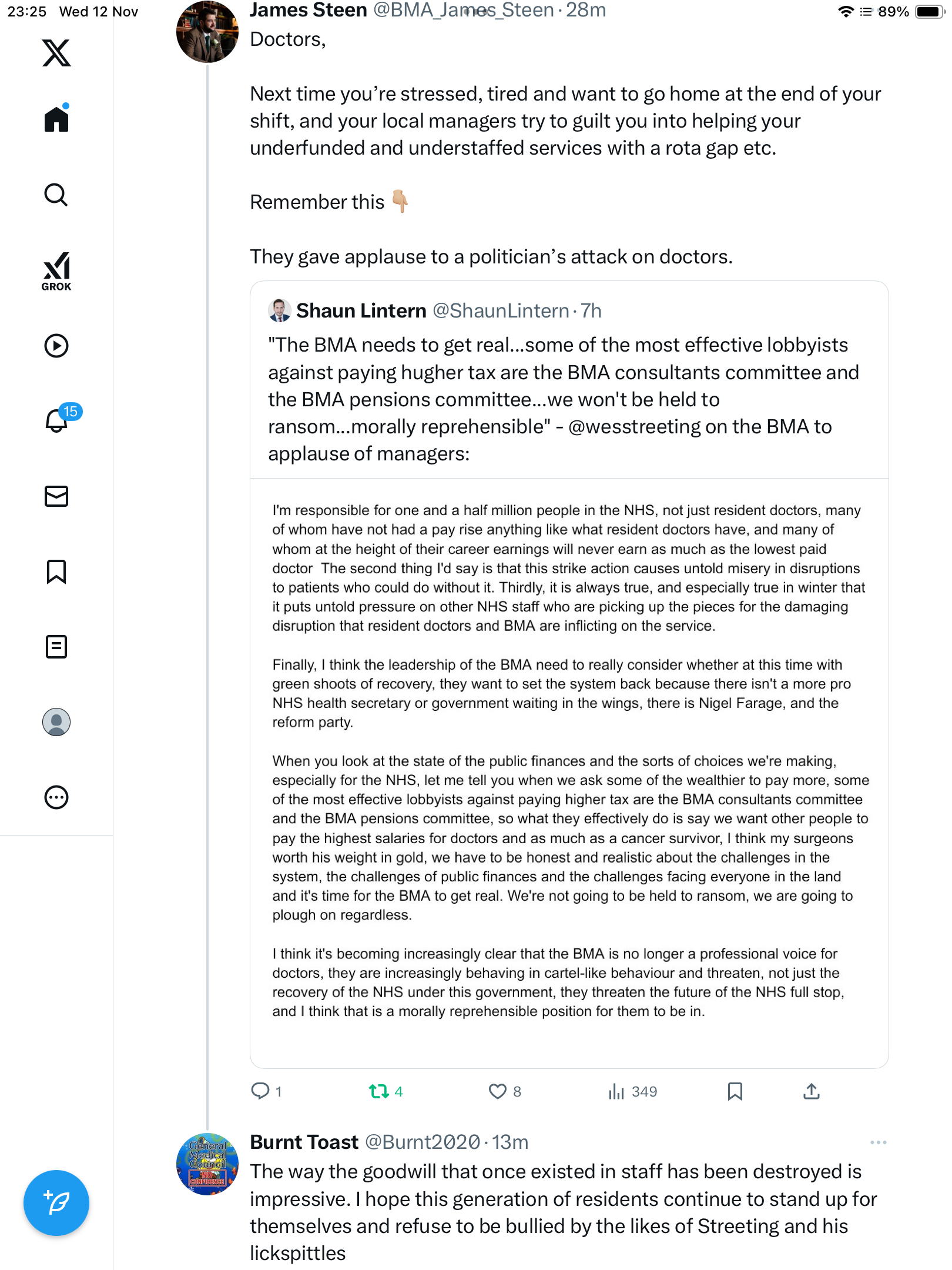Open Notifications with 15 badge
This screenshot has width=952, height=1270.
[x=56, y=420]
